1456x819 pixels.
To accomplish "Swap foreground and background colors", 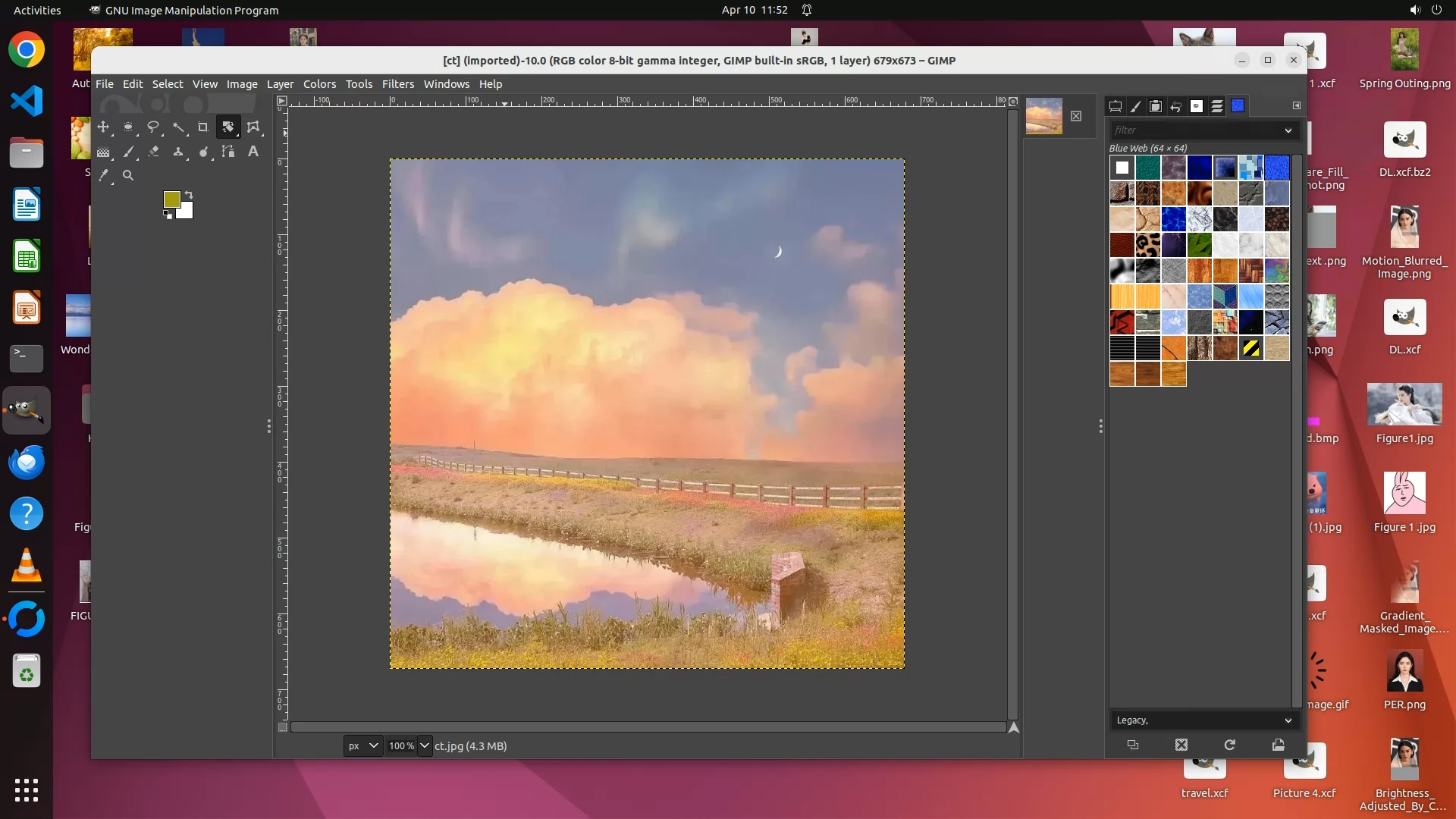I will coord(189,194).
